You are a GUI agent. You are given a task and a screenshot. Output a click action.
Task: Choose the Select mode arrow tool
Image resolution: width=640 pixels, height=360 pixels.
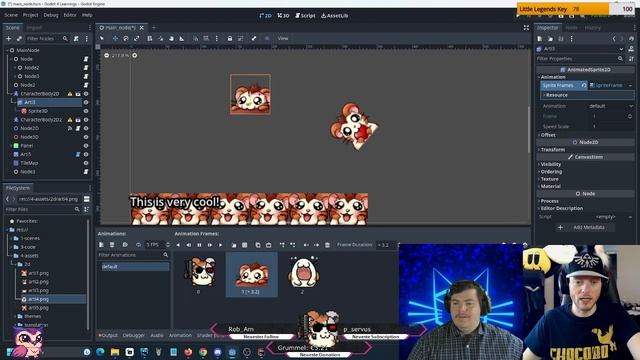pos(102,38)
